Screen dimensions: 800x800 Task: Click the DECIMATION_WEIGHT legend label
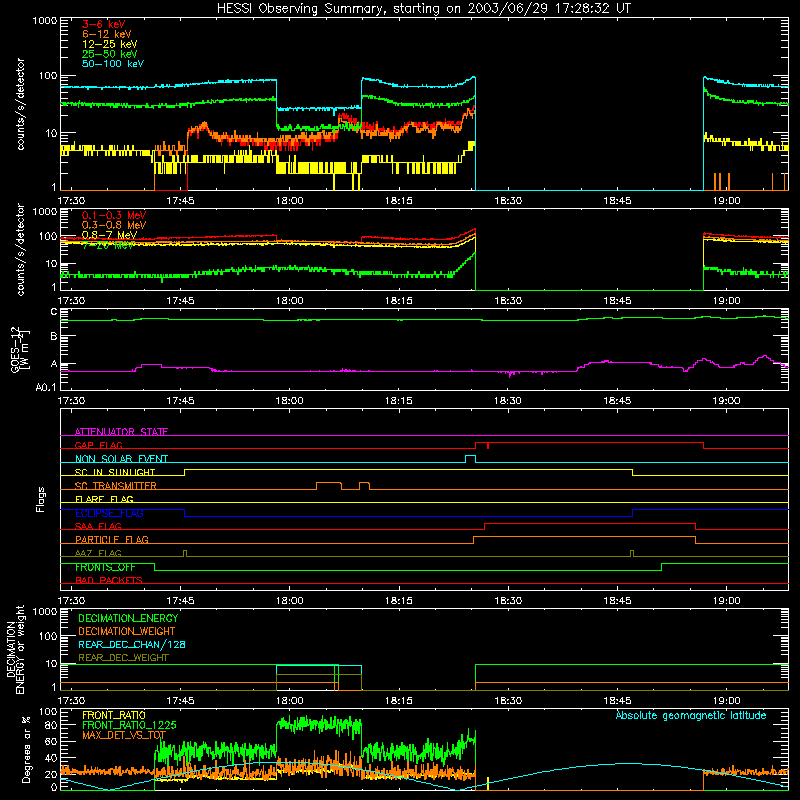click(127, 632)
